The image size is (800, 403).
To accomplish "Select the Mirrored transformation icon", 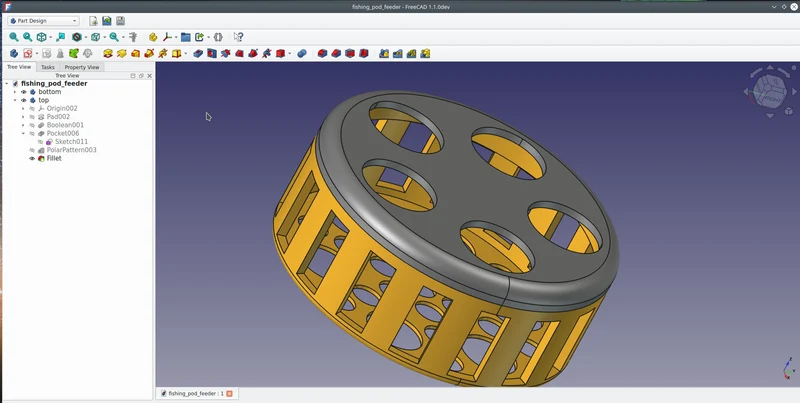I will (384, 53).
